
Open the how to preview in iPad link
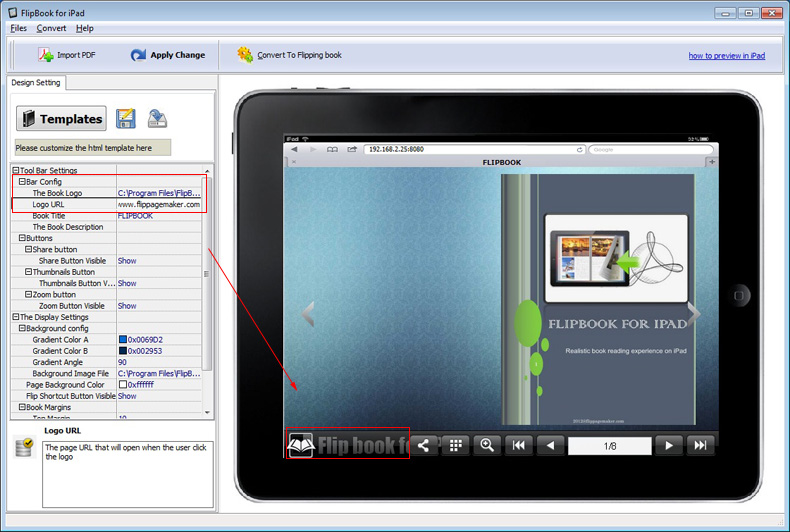pyautogui.click(x=727, y=55)
